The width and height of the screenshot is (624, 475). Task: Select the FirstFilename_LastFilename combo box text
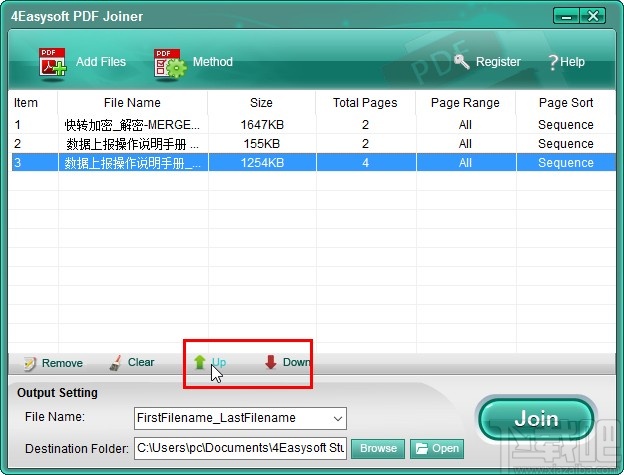216,418
